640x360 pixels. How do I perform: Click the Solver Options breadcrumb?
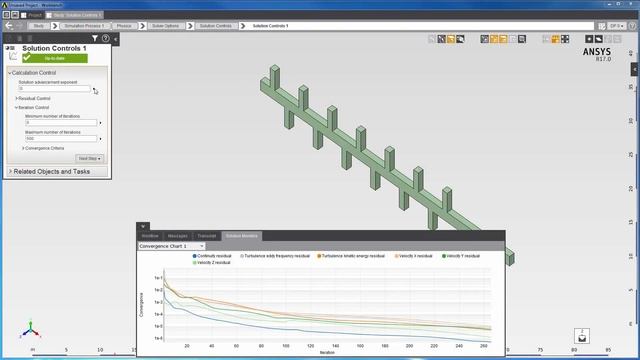(x=165, y=26)
